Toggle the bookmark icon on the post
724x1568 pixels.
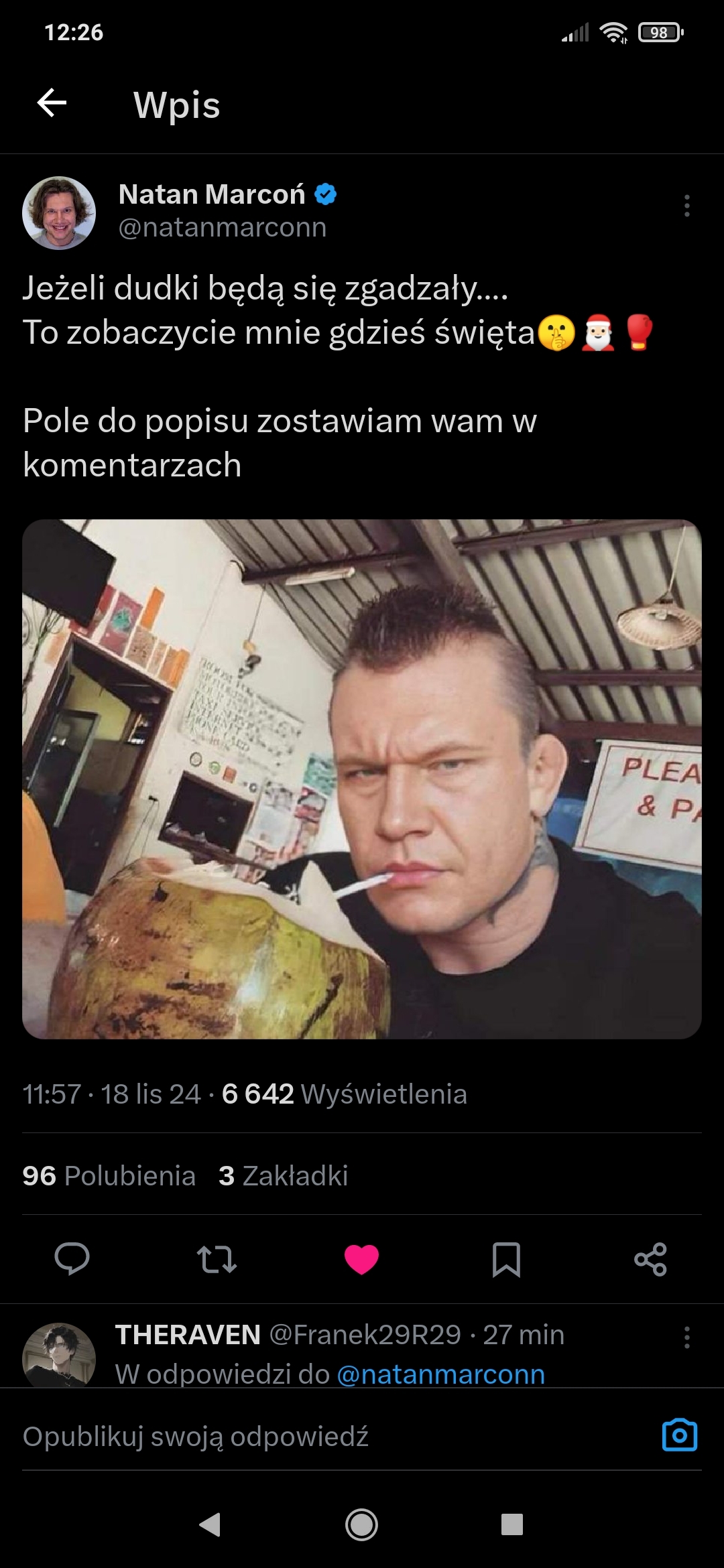506,1259
